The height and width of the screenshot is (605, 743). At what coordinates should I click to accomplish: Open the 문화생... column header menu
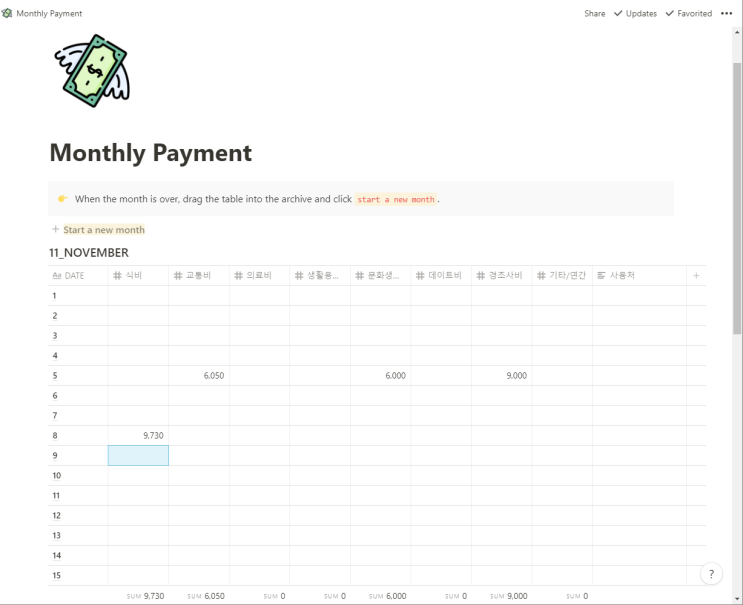pos(381,275)
